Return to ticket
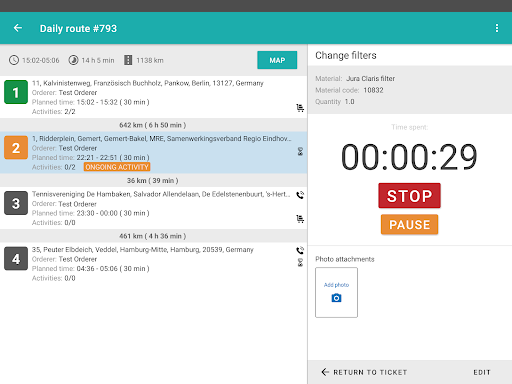The width and height of the screenshot is (512, 384). tap(364, 372)
